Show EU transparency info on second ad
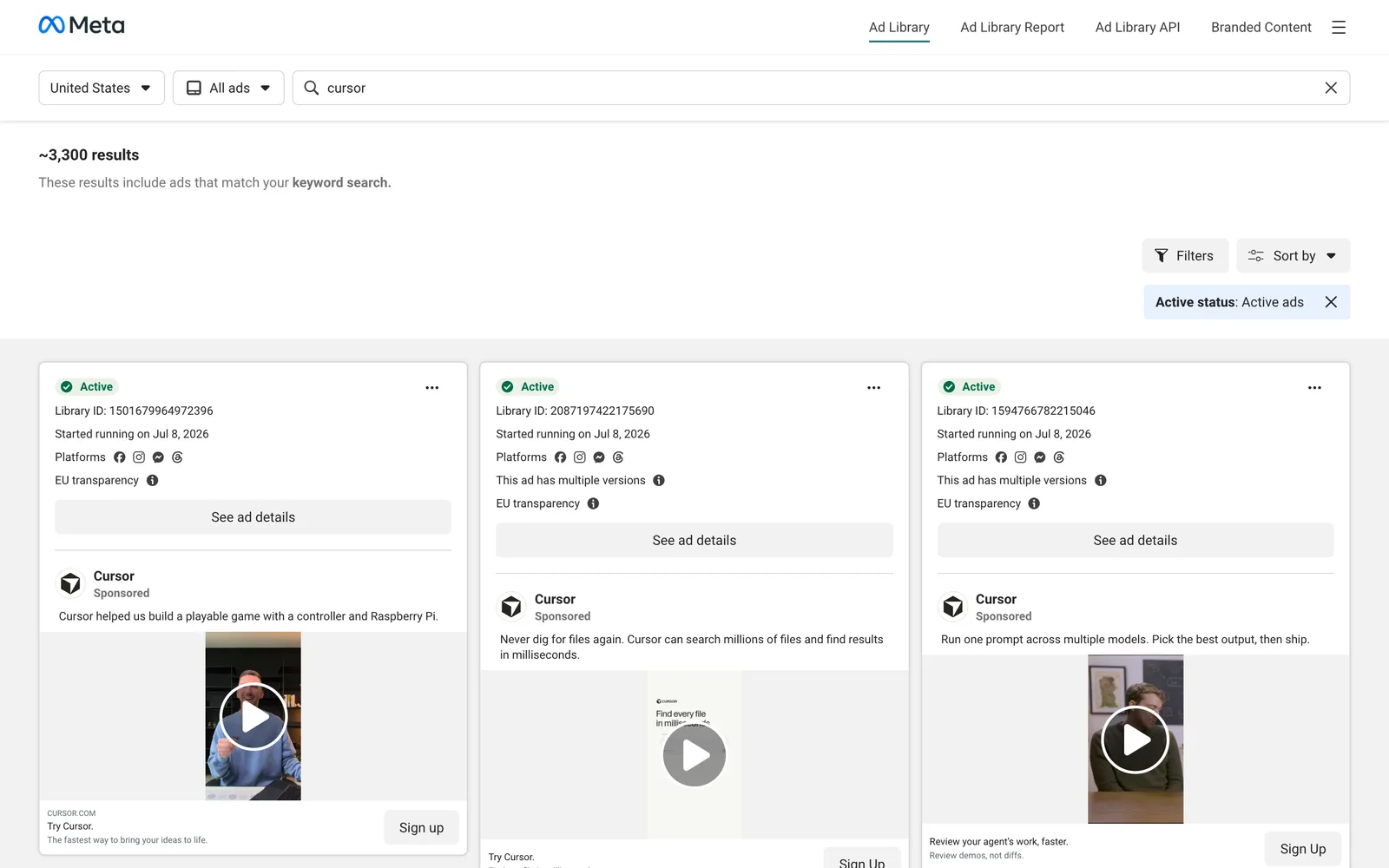This screenshot has height=868, width=1389. (594, 503)
